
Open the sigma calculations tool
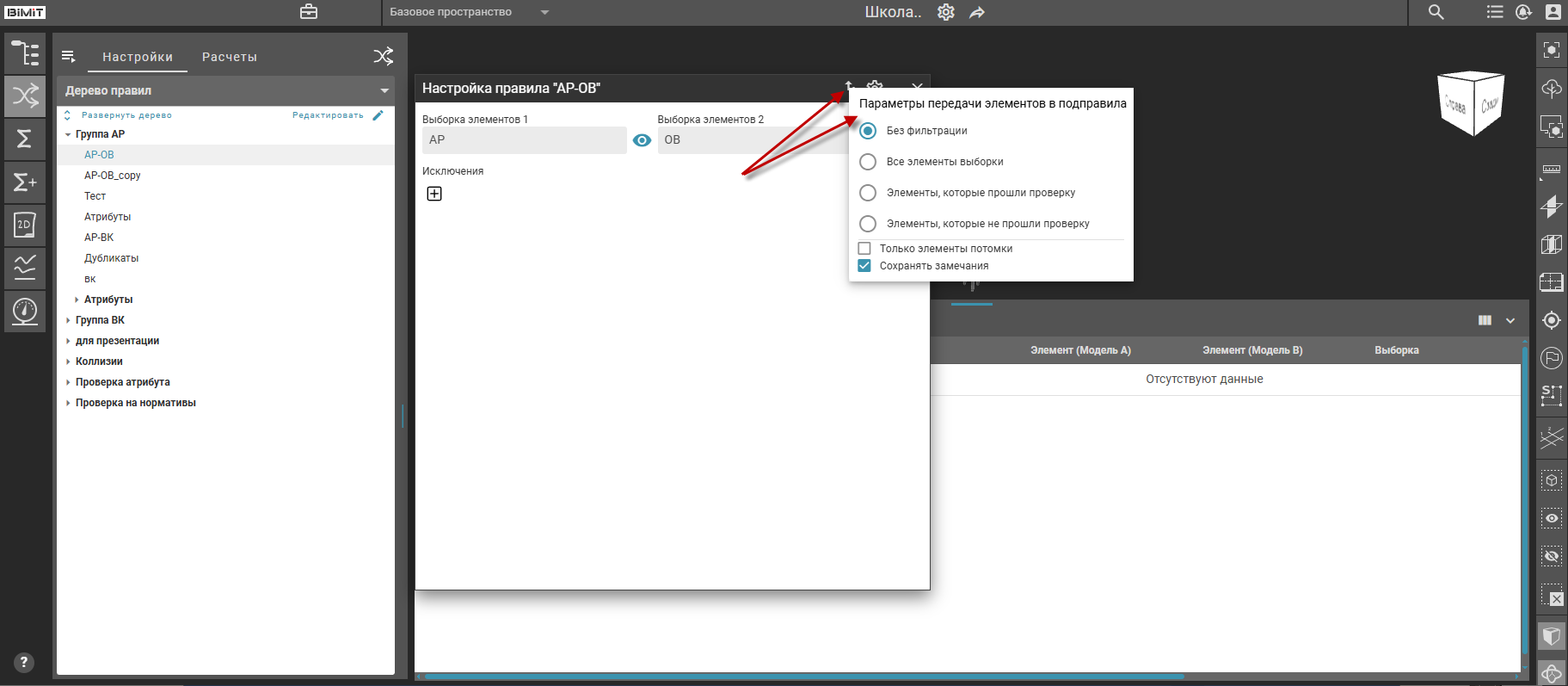point(25,139)
